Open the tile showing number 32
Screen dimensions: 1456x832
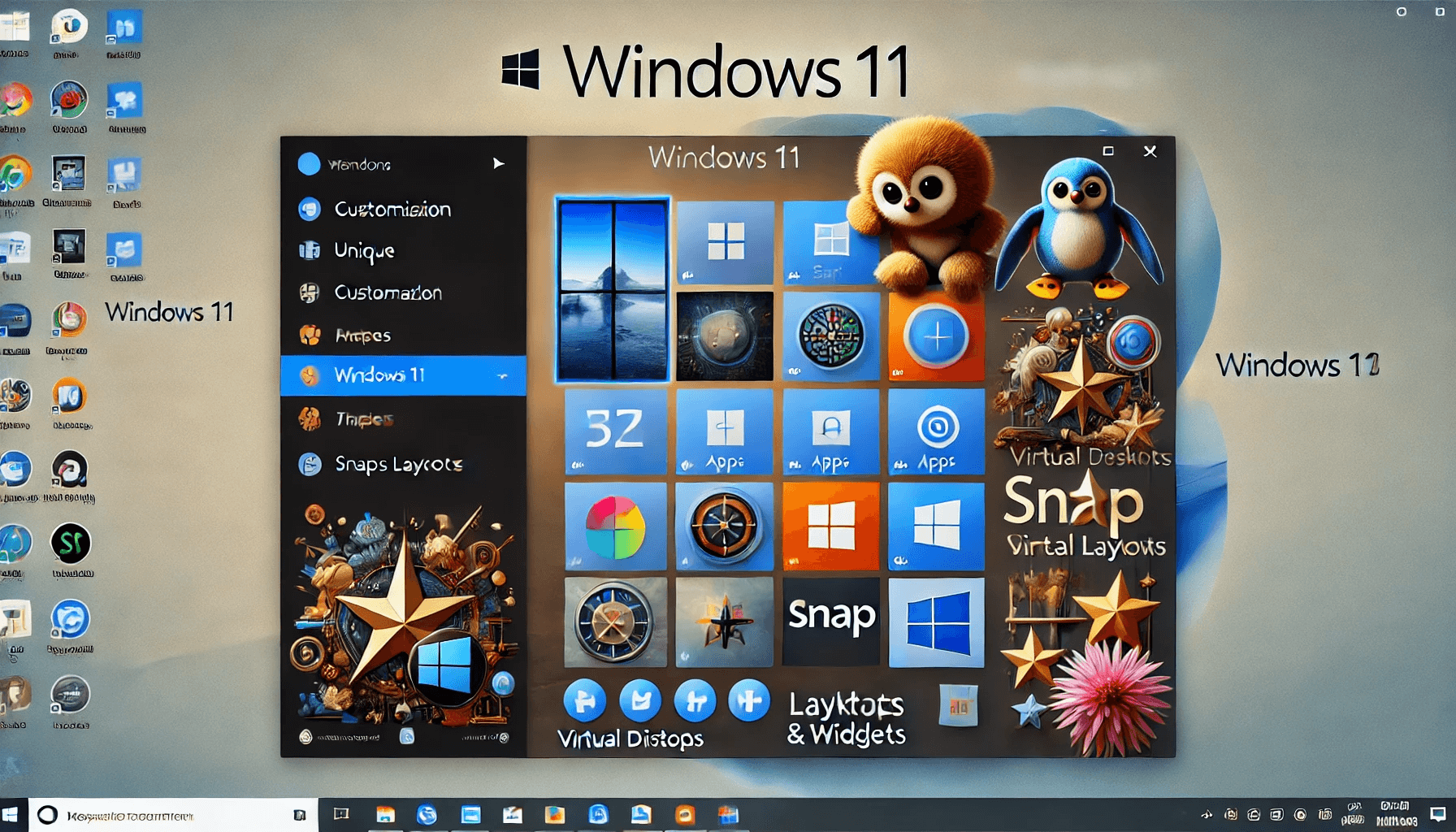coord(615,431)
